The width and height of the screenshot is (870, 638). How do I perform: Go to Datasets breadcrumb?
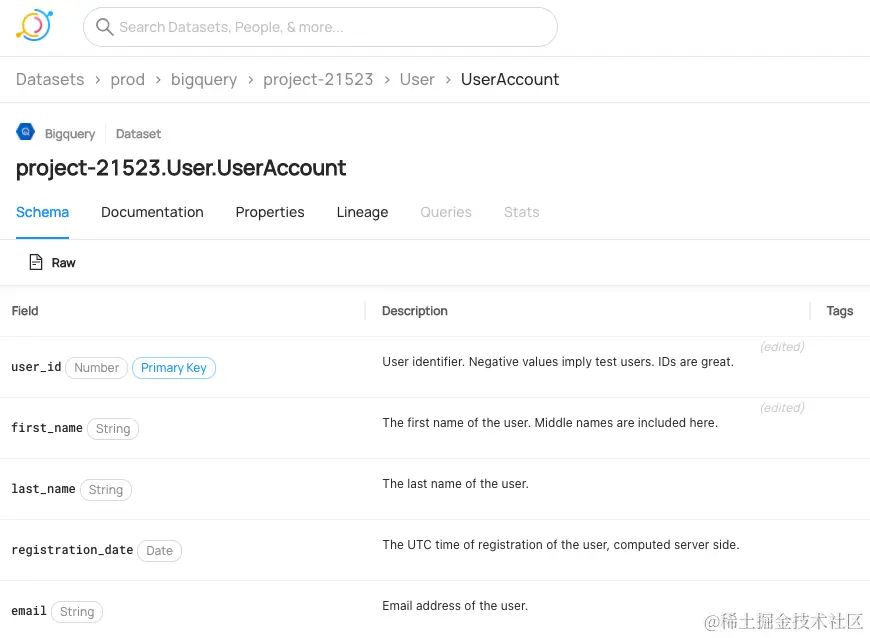tap(50, 79)
